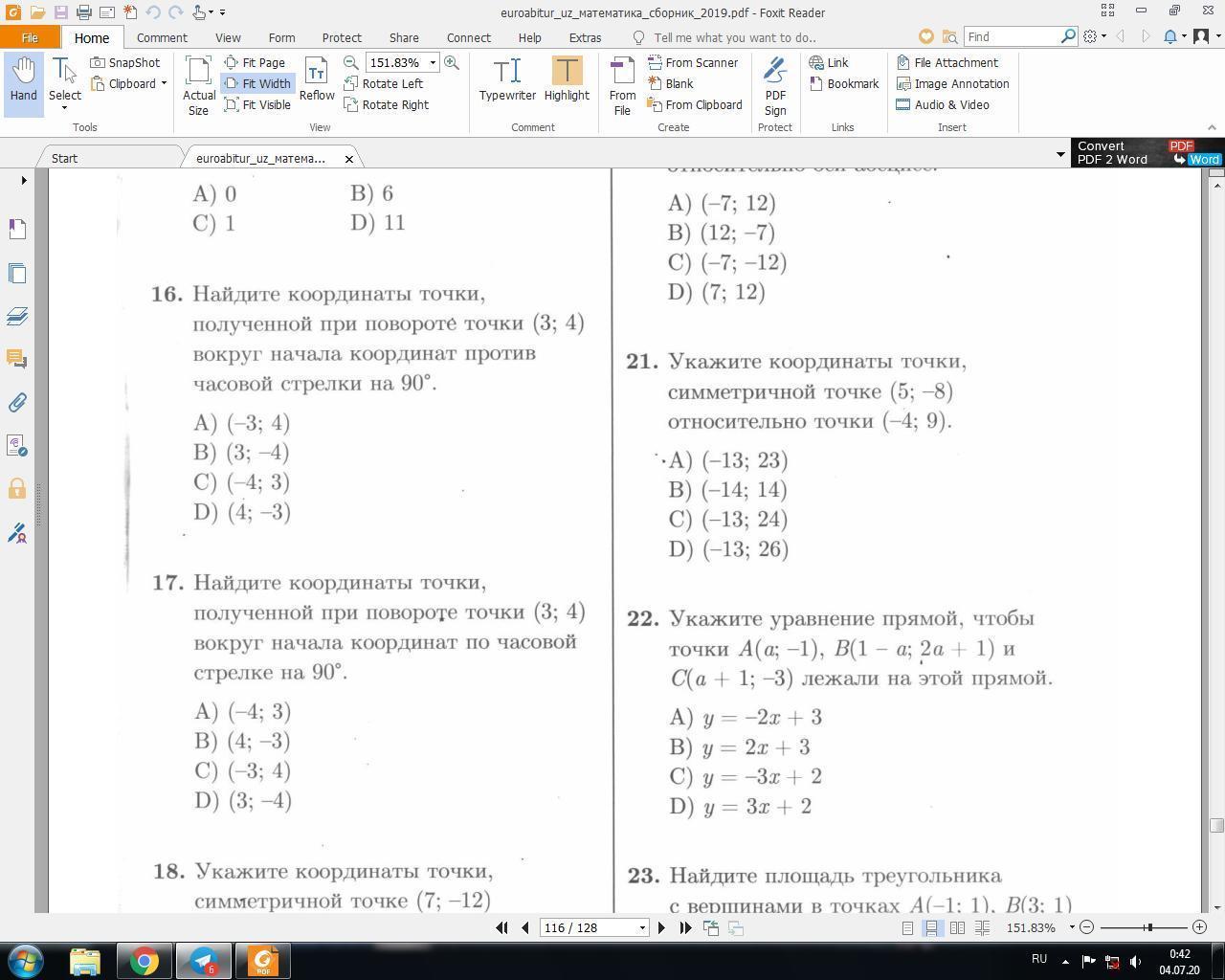Click the zoom out minus button in status bar
1225x980 pixels.
tap(1086, 927)
